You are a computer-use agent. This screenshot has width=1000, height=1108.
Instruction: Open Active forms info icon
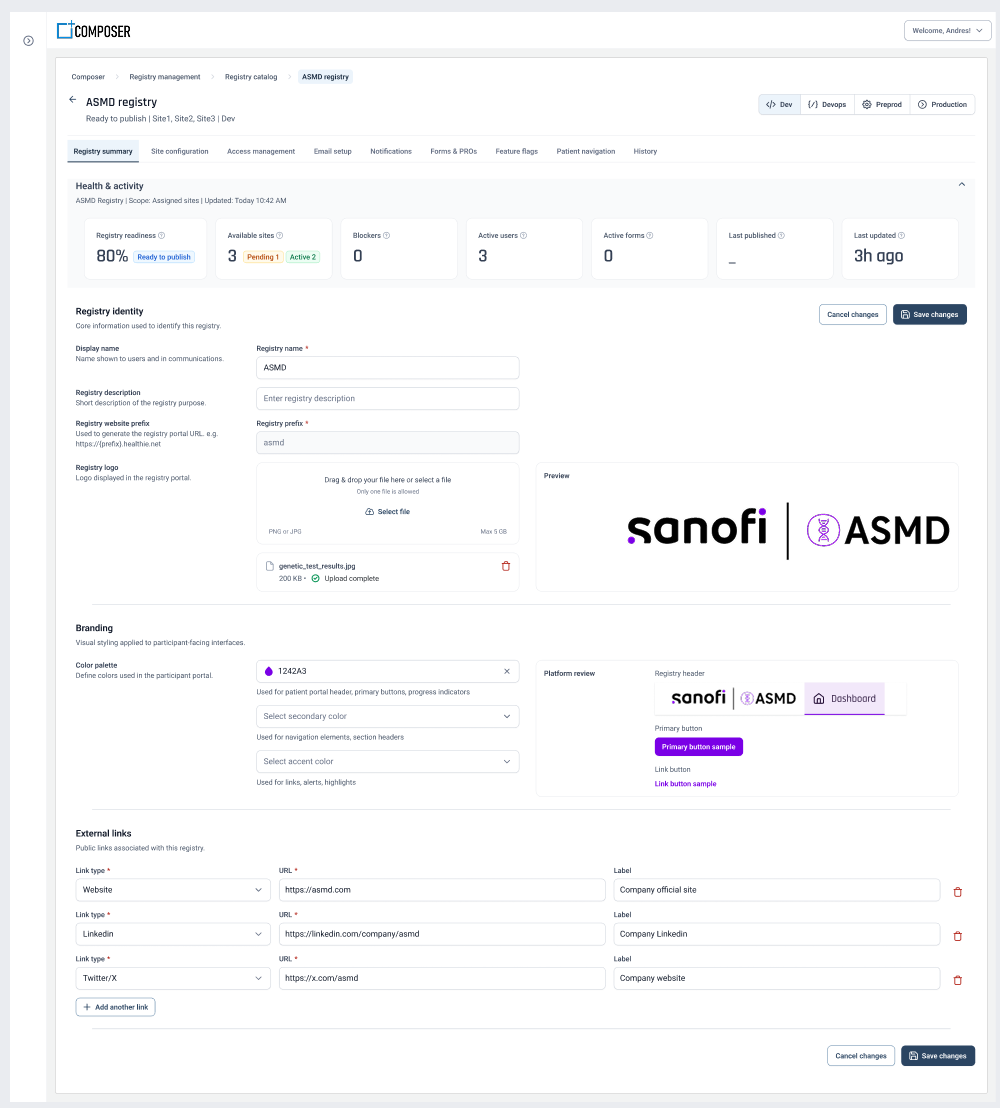point(650,235)
